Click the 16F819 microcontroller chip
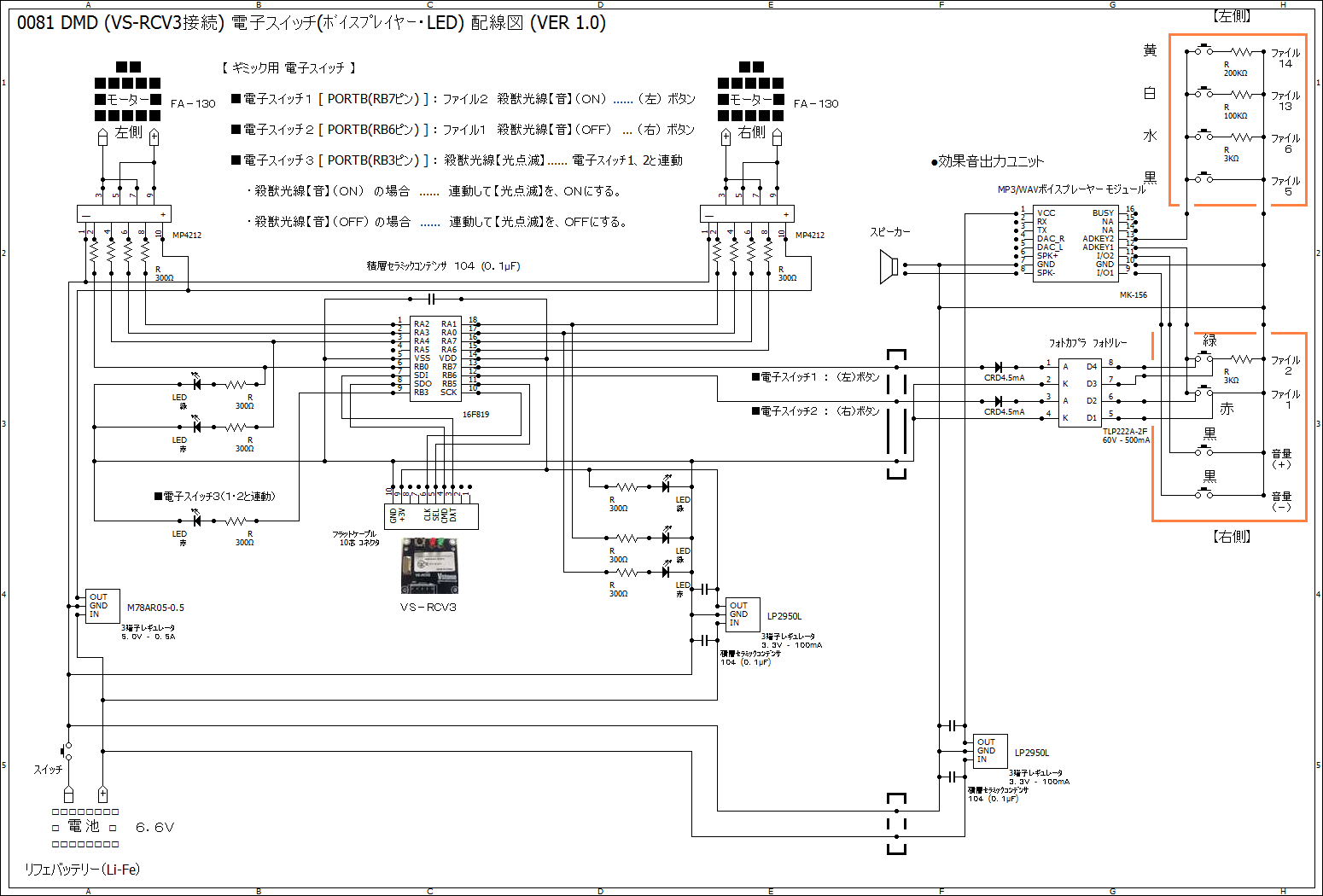 [435, 358]
